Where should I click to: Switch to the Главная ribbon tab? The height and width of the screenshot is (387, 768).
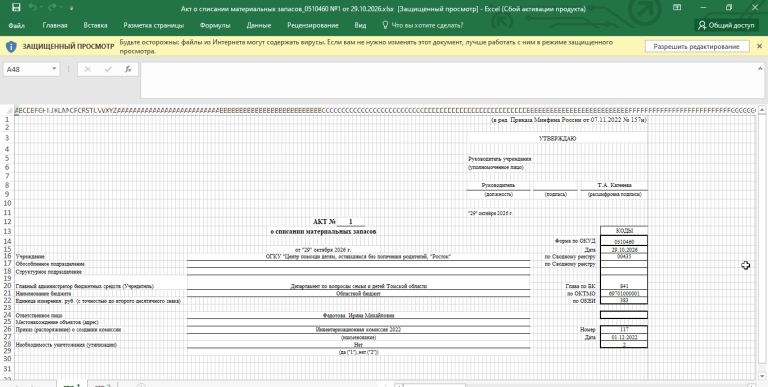tap(55, 25)
